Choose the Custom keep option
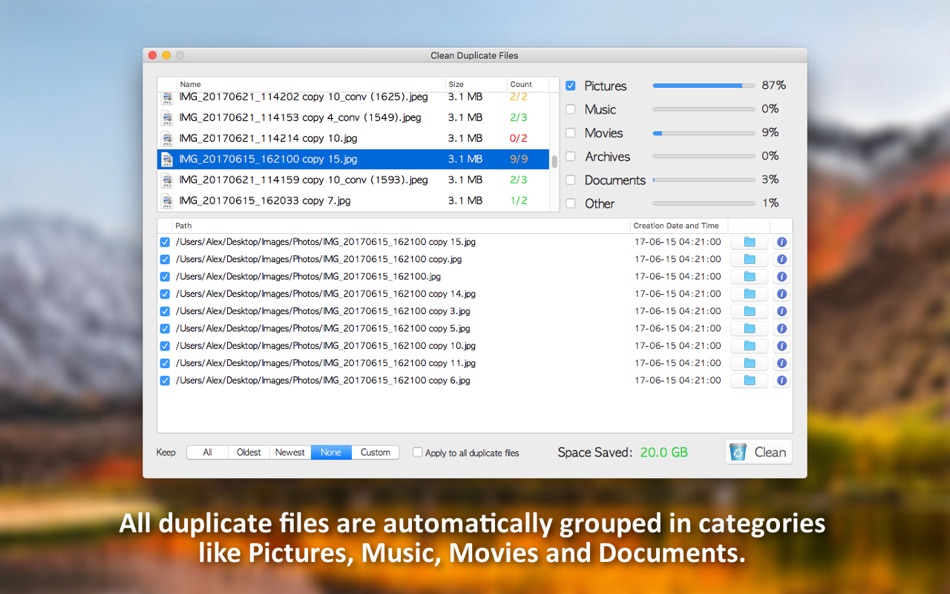This screenshot has width=950, height=594. tap(375, 452)
